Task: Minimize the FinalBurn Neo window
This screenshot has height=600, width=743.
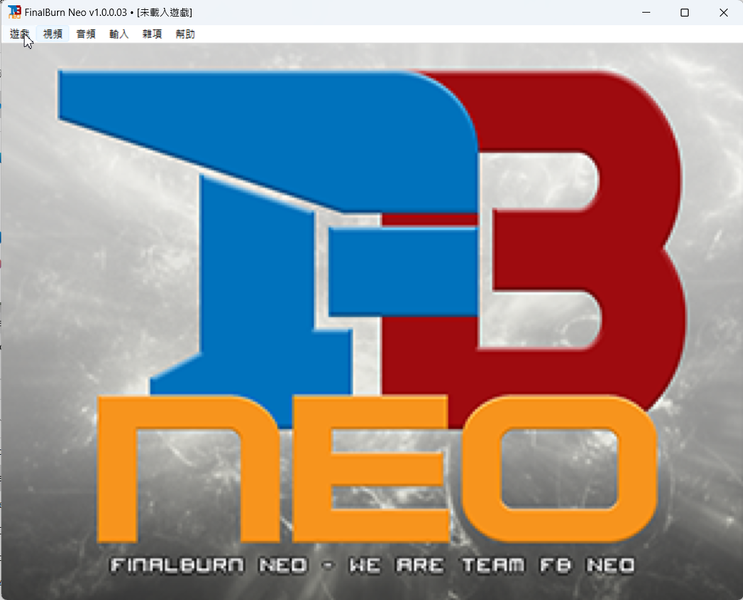Action: [646, 12]
